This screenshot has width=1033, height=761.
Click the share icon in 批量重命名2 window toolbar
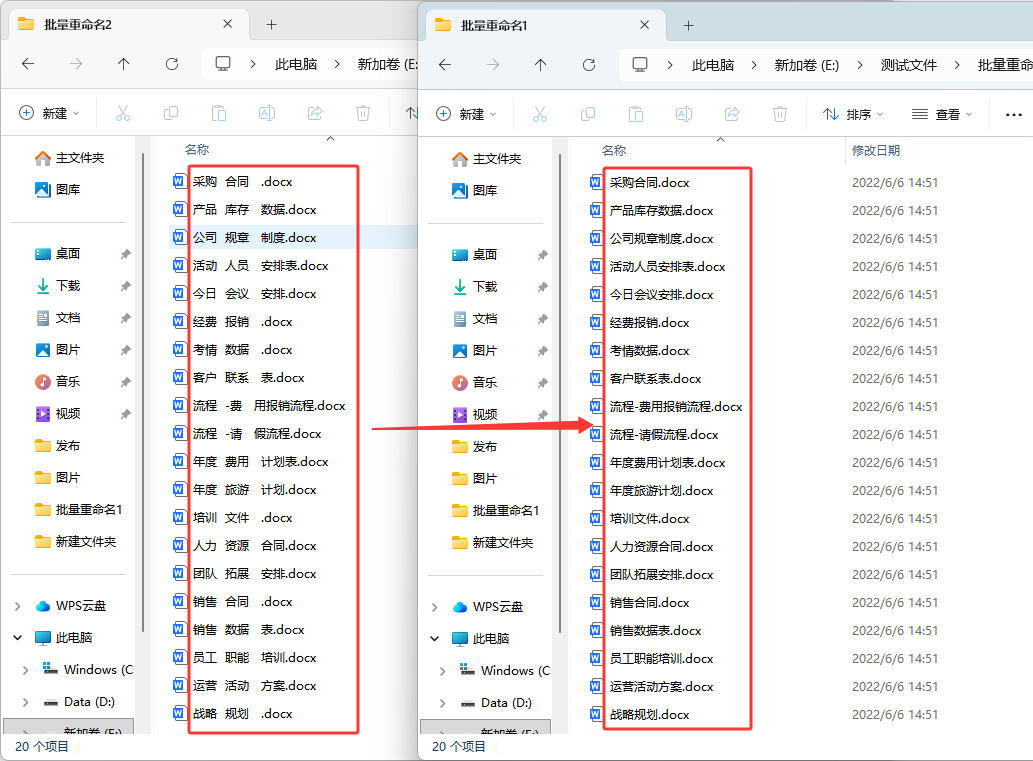coord(315,113)
